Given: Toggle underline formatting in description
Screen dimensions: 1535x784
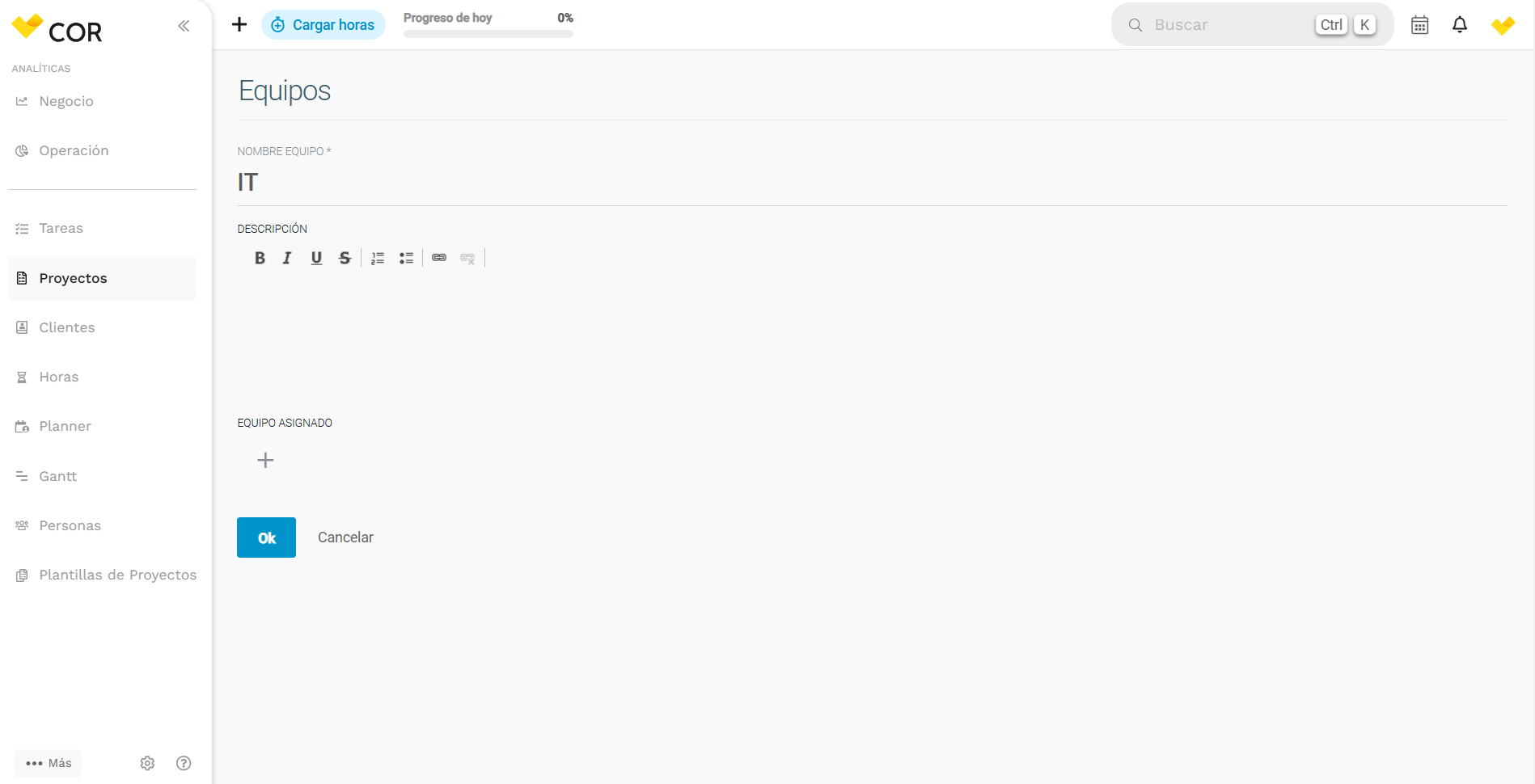Looking at the screenshot, I should (x=316, y=258).
